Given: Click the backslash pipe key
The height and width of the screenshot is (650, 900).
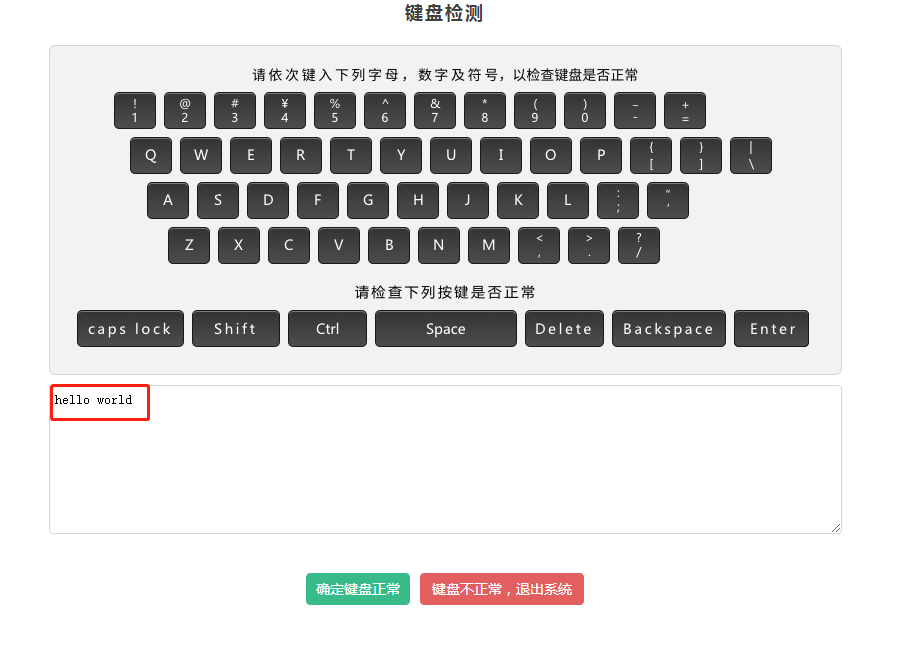Looking at the screenshot, I should click(x=751, y=155).
